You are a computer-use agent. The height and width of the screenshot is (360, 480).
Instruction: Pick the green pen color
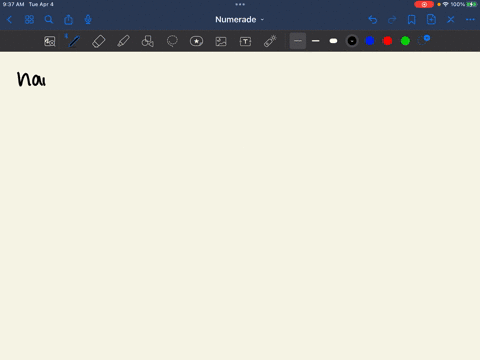pyautogui.click(x=405, y=41)
